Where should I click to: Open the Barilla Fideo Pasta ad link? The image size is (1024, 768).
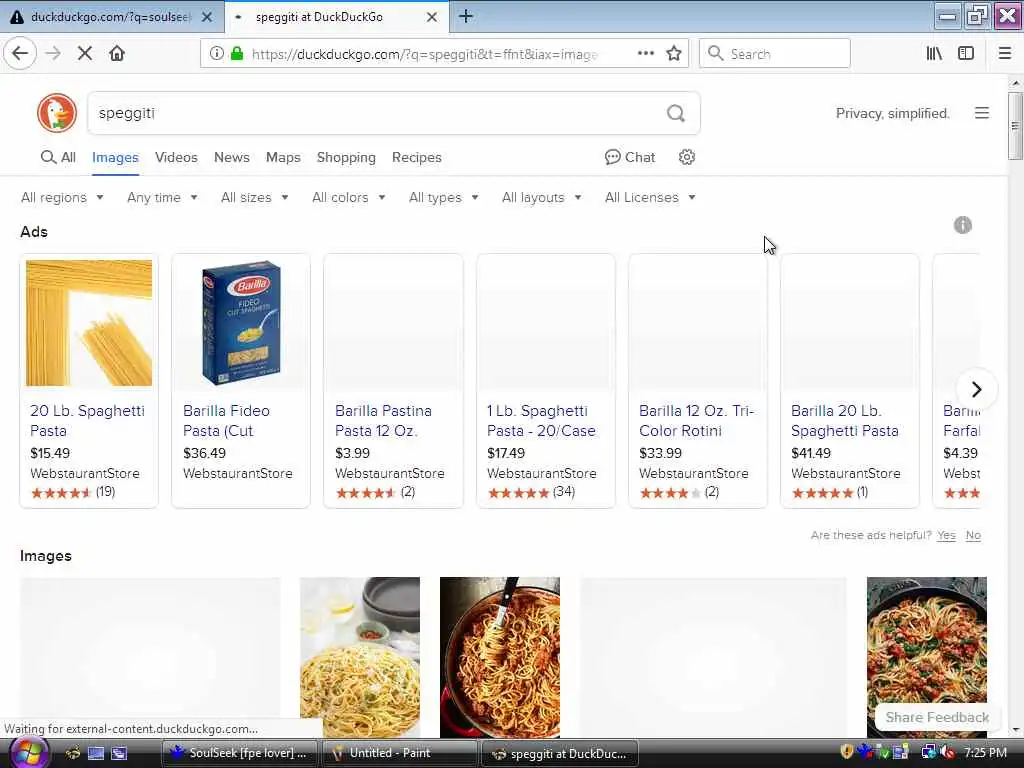pos(226,421)
